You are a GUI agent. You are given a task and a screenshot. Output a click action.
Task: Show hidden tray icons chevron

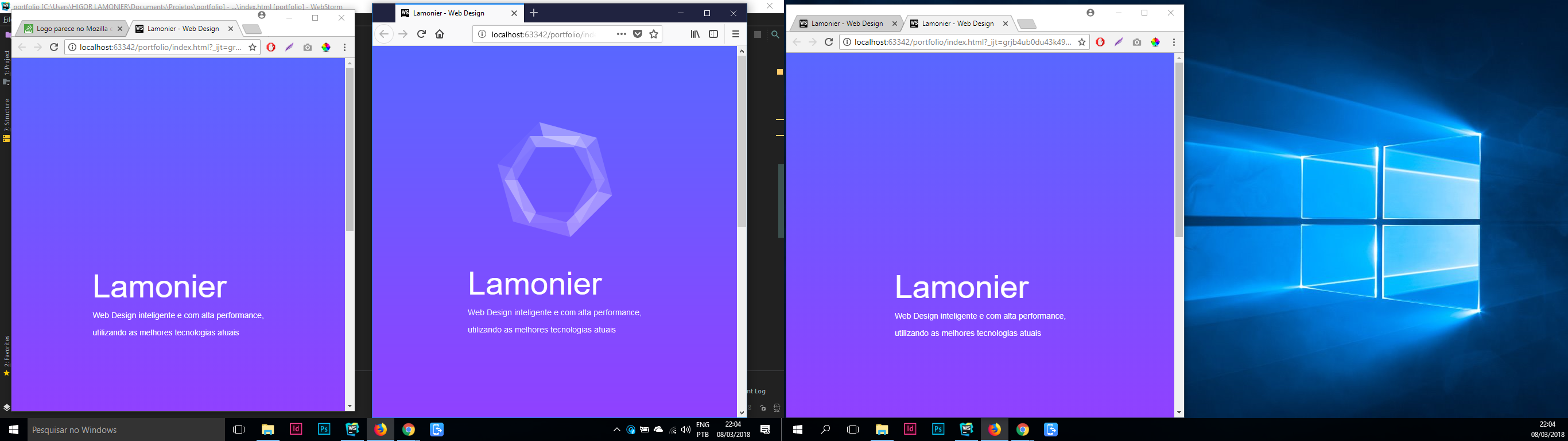point(616,430)
